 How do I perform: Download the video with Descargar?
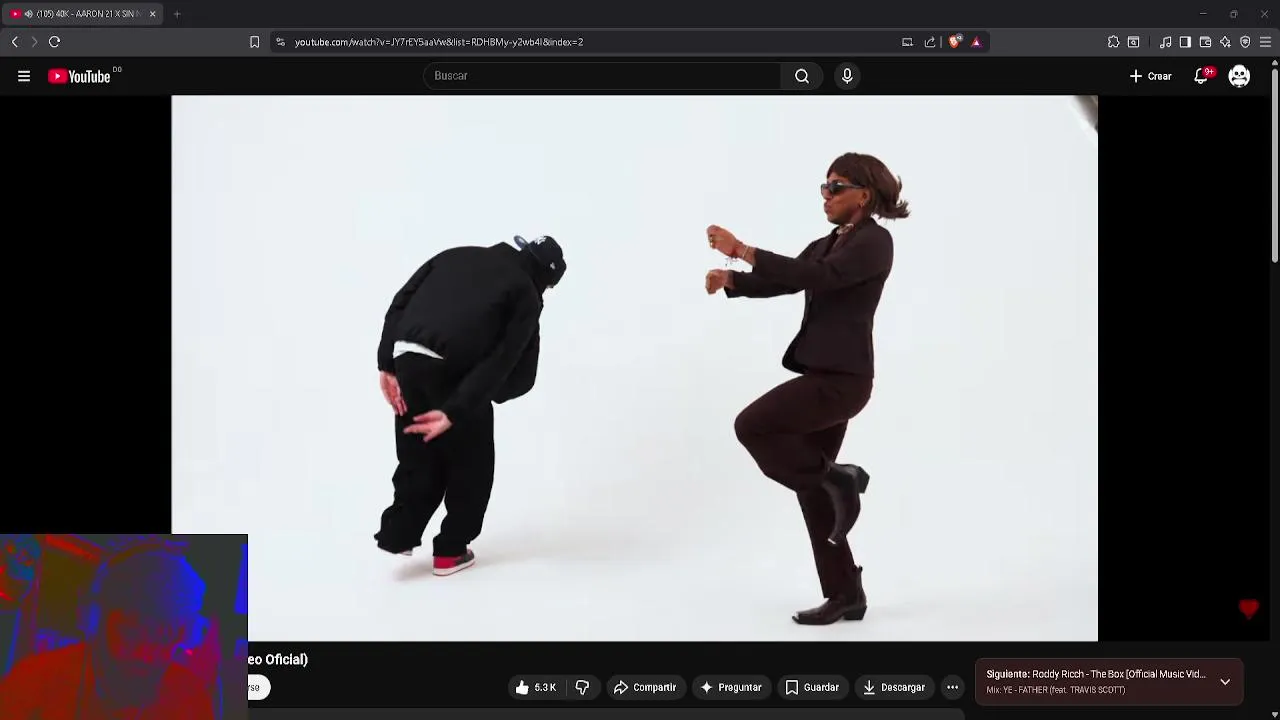[x=894, y=687]
